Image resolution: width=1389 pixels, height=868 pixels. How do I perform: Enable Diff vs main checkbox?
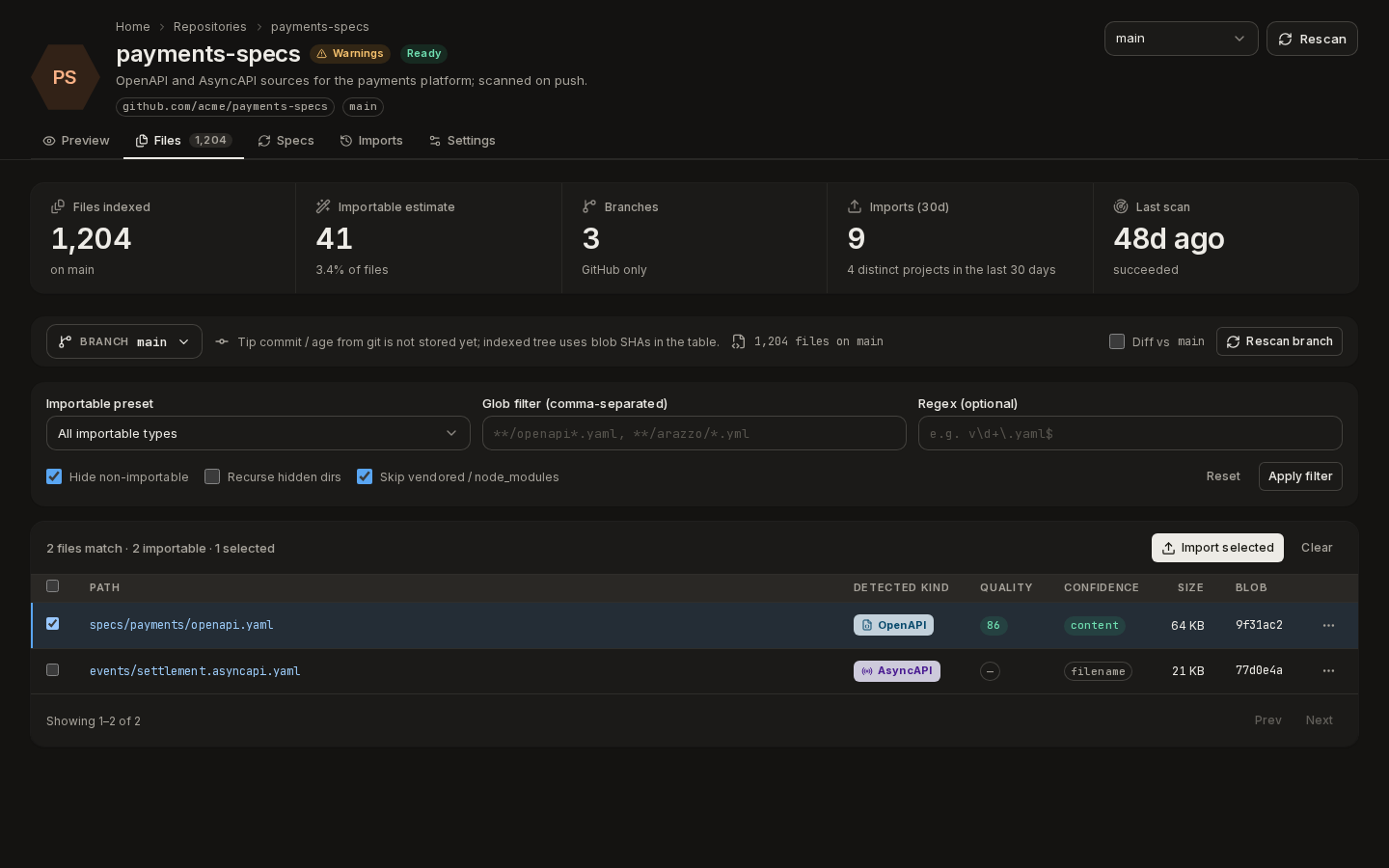click(x=1117, y=341)
